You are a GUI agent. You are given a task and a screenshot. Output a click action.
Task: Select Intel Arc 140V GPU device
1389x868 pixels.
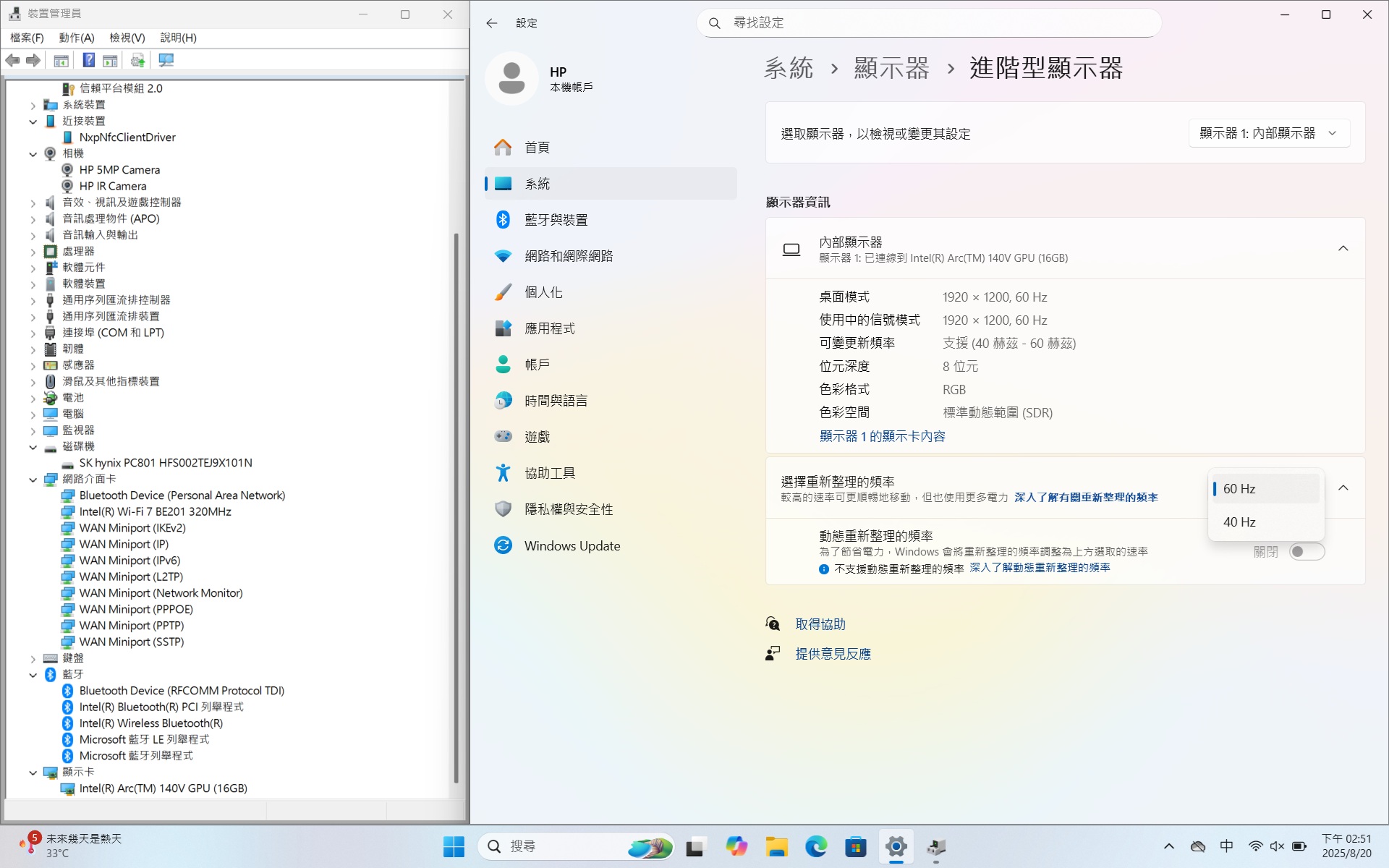163,788
